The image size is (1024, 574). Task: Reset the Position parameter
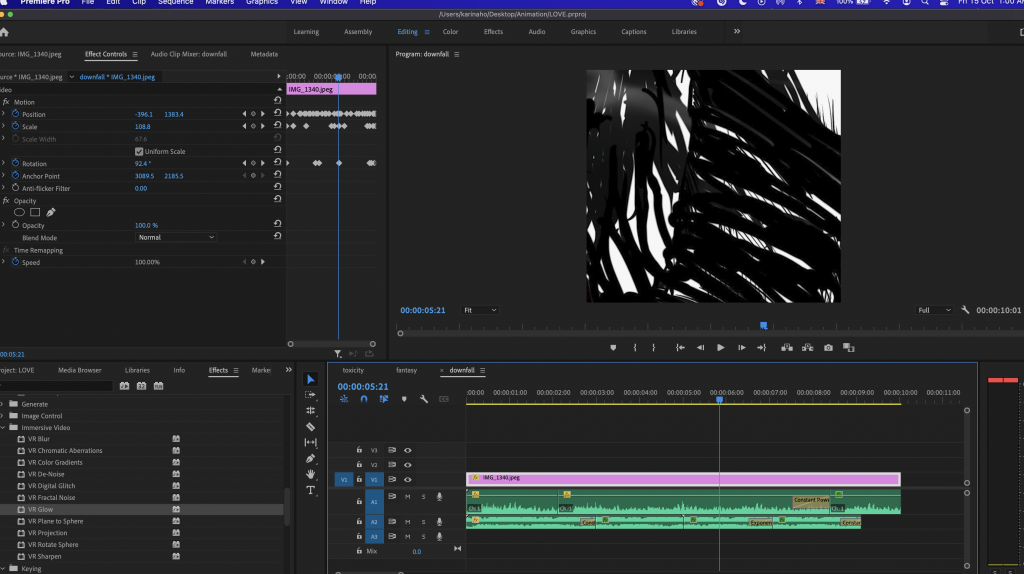point(277,114)
